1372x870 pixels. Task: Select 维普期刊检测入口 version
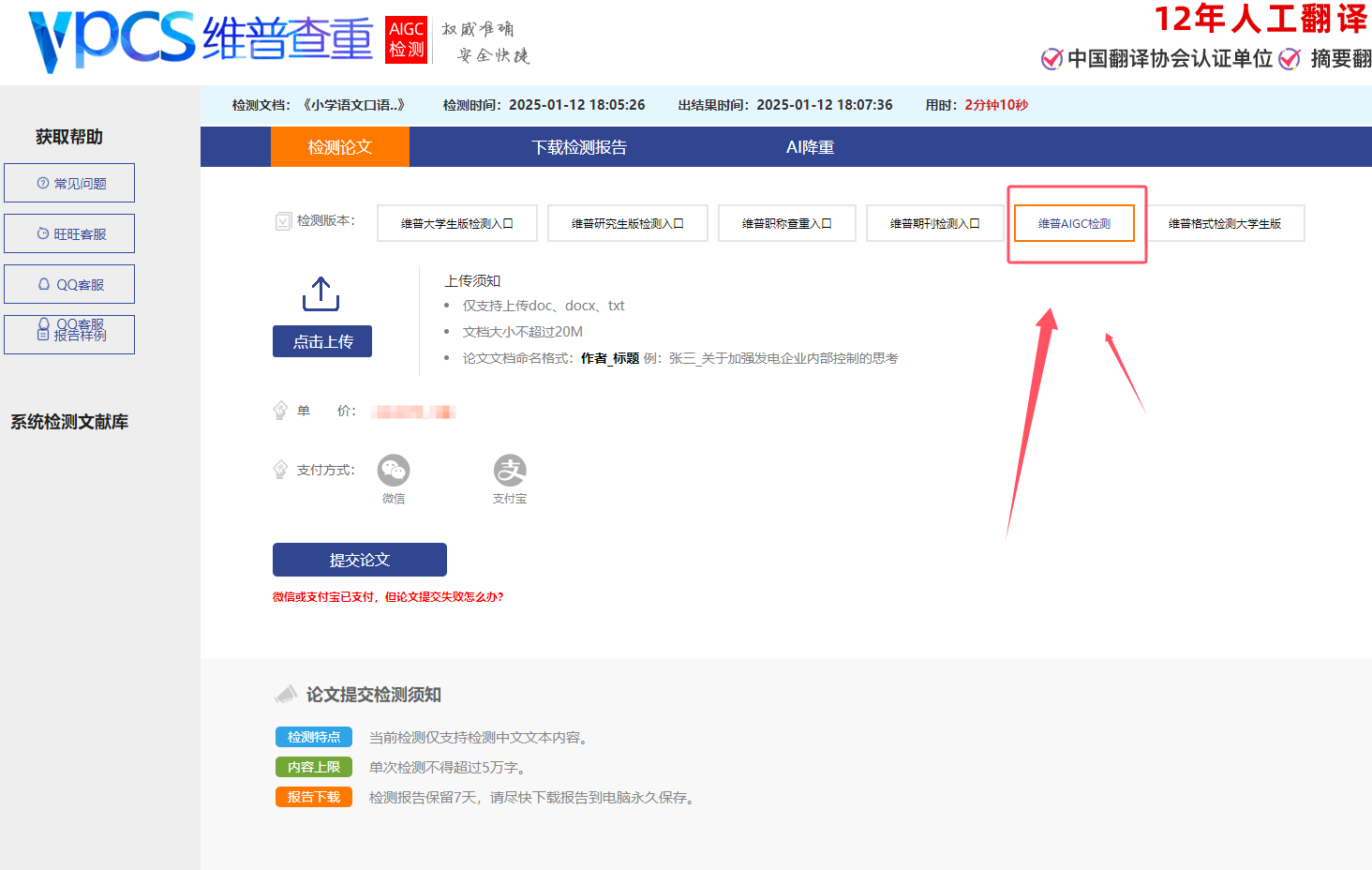click(x=935, y=223)
